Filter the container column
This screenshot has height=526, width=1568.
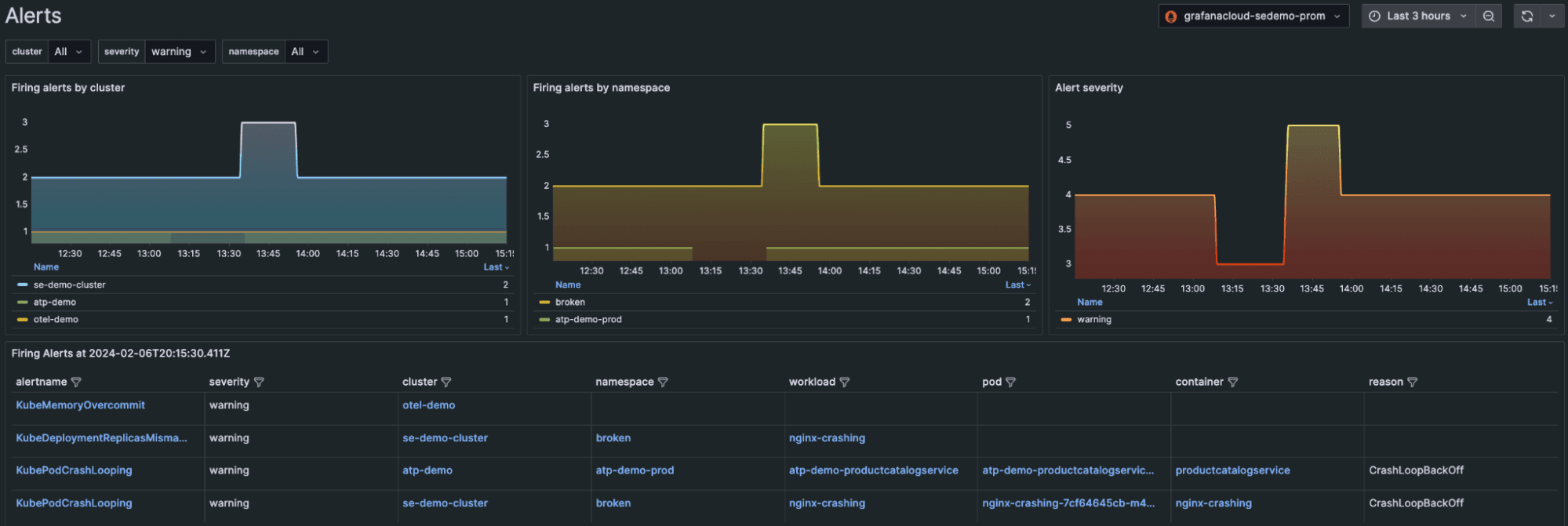[1232, 383]
